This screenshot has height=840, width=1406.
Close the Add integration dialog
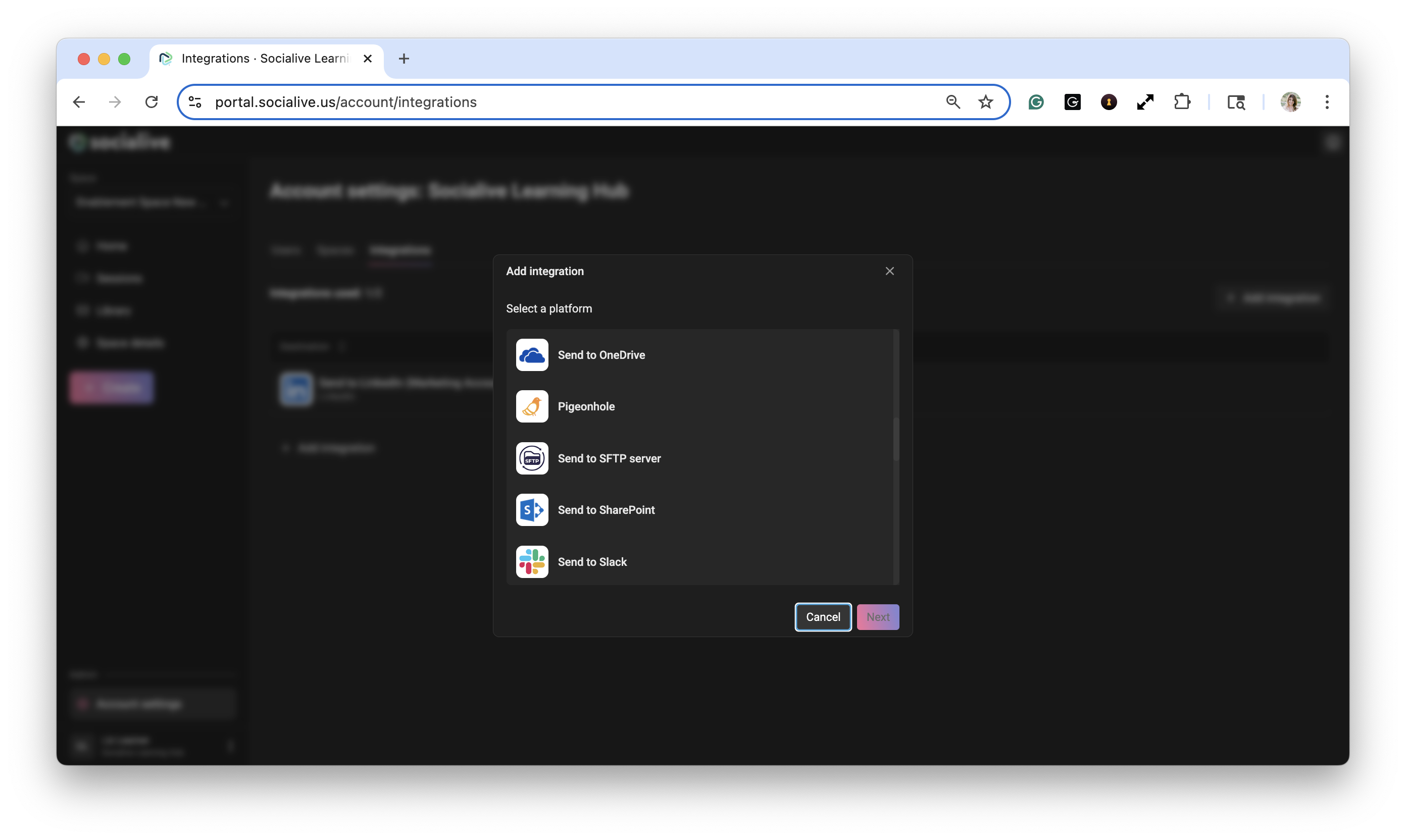click(x=889, y=271)
